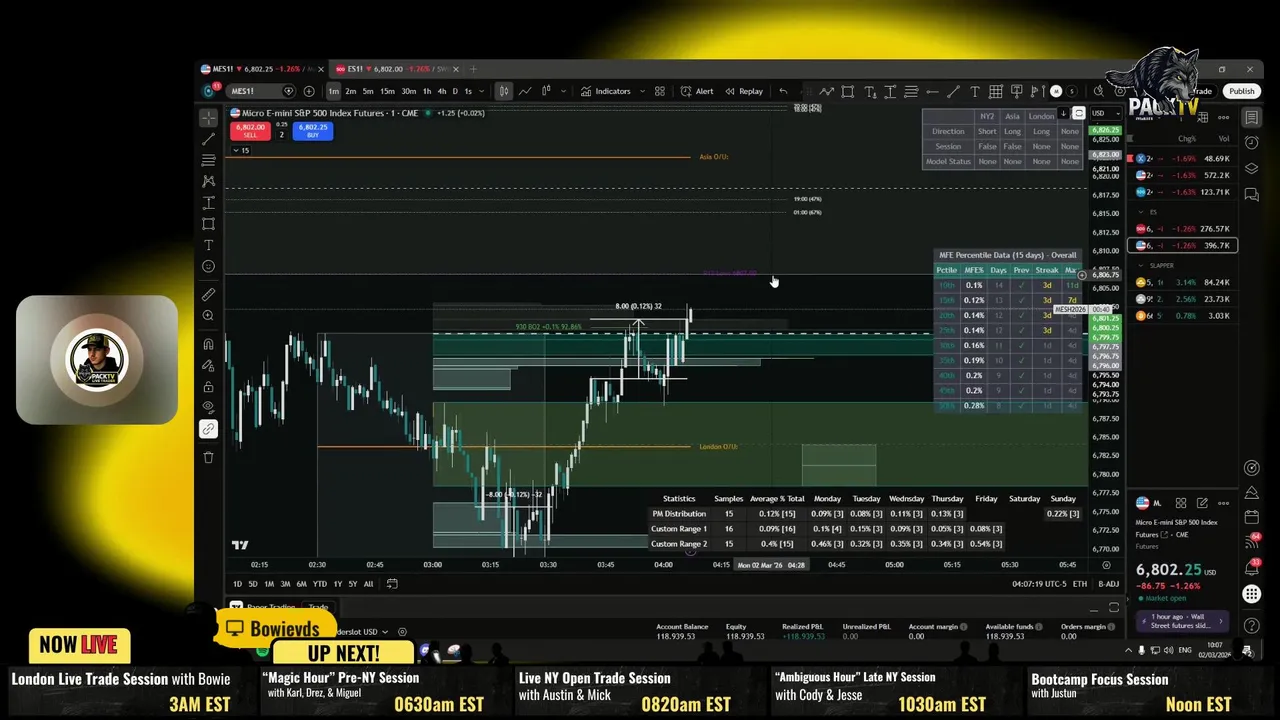Open the Fibonacci tools in left toolbar
This screenshot has width=1280, height=720.
pyautogui.click(x=208, y=160)
